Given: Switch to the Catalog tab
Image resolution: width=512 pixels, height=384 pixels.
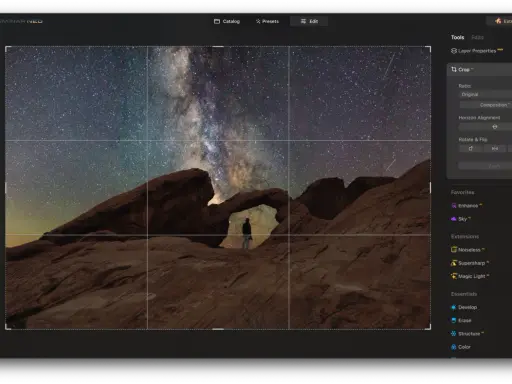Looking at the screenshot, I should tap(227, 21).
